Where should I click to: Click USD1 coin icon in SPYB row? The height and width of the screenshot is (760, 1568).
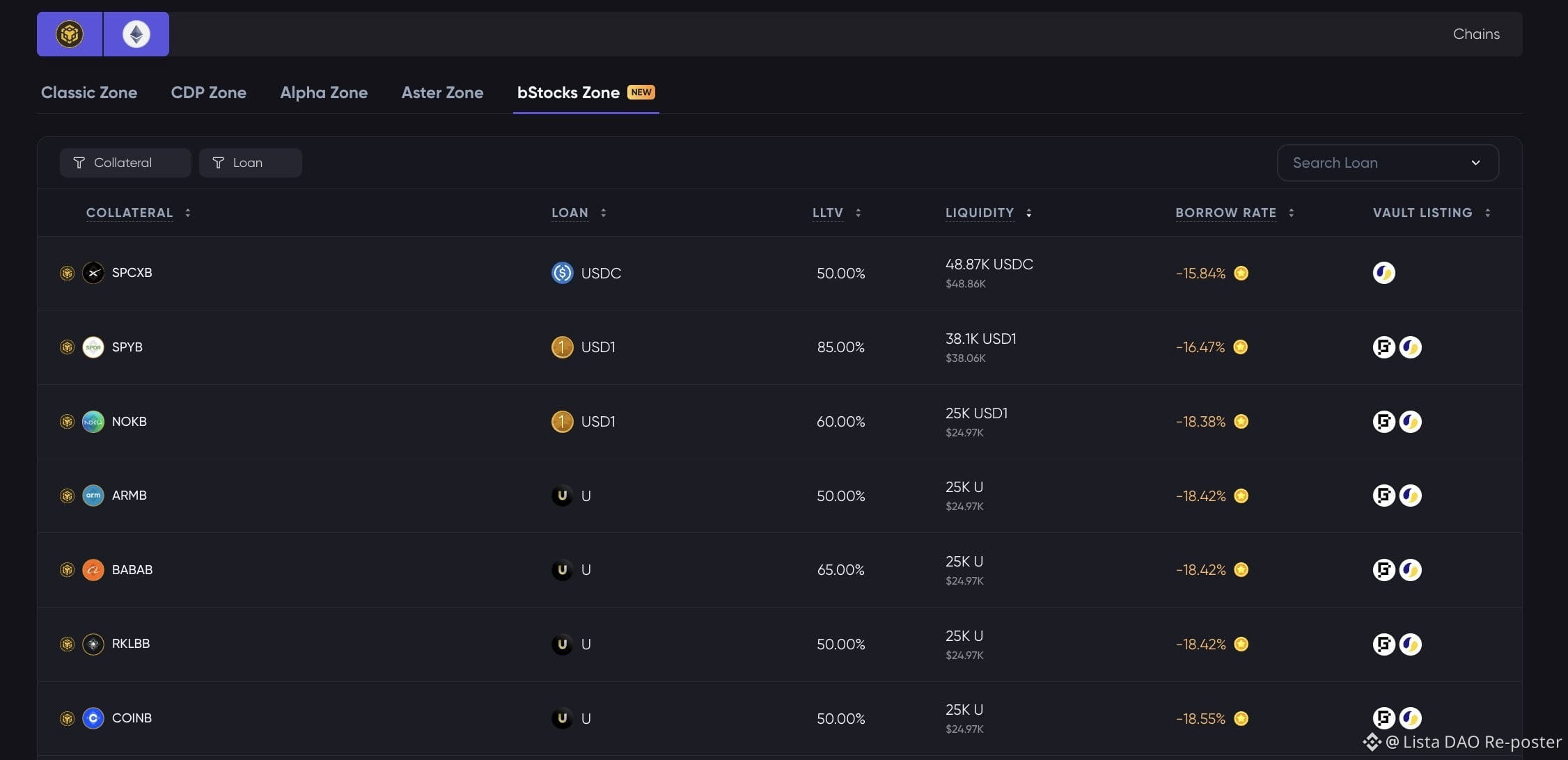point(563,347)
